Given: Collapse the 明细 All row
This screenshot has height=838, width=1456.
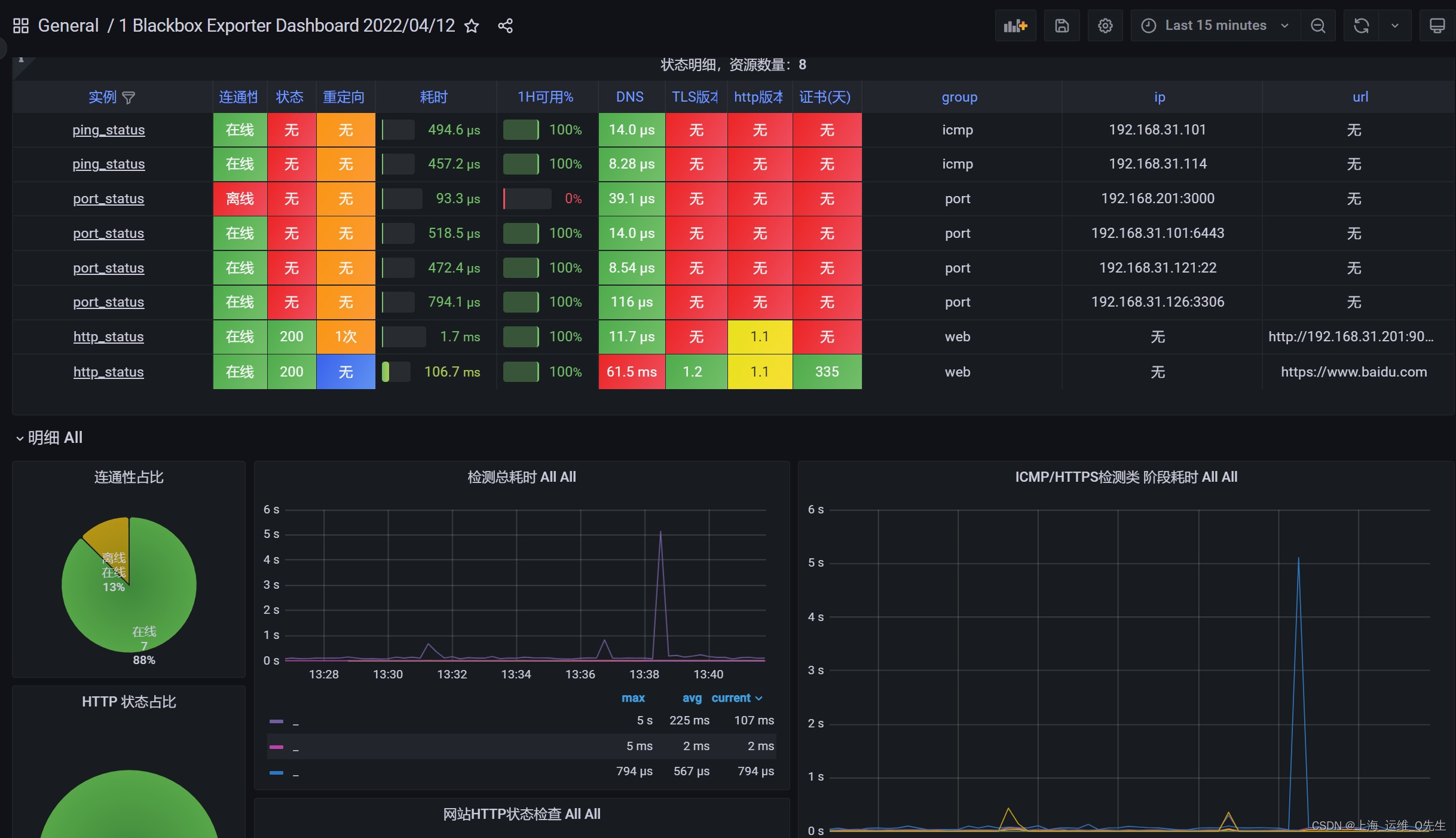Looking at the screenshot, I should [x=49, y=438].
